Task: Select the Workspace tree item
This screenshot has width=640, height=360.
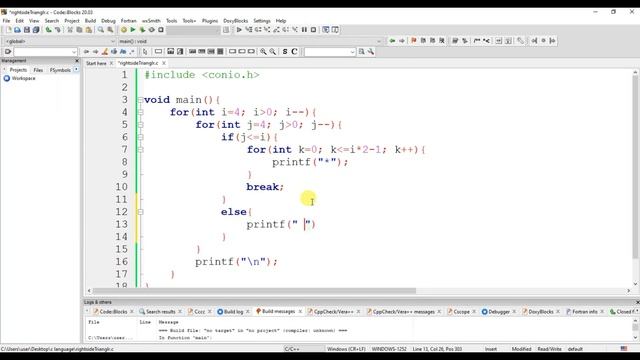Action: click(x=23, y=78)
